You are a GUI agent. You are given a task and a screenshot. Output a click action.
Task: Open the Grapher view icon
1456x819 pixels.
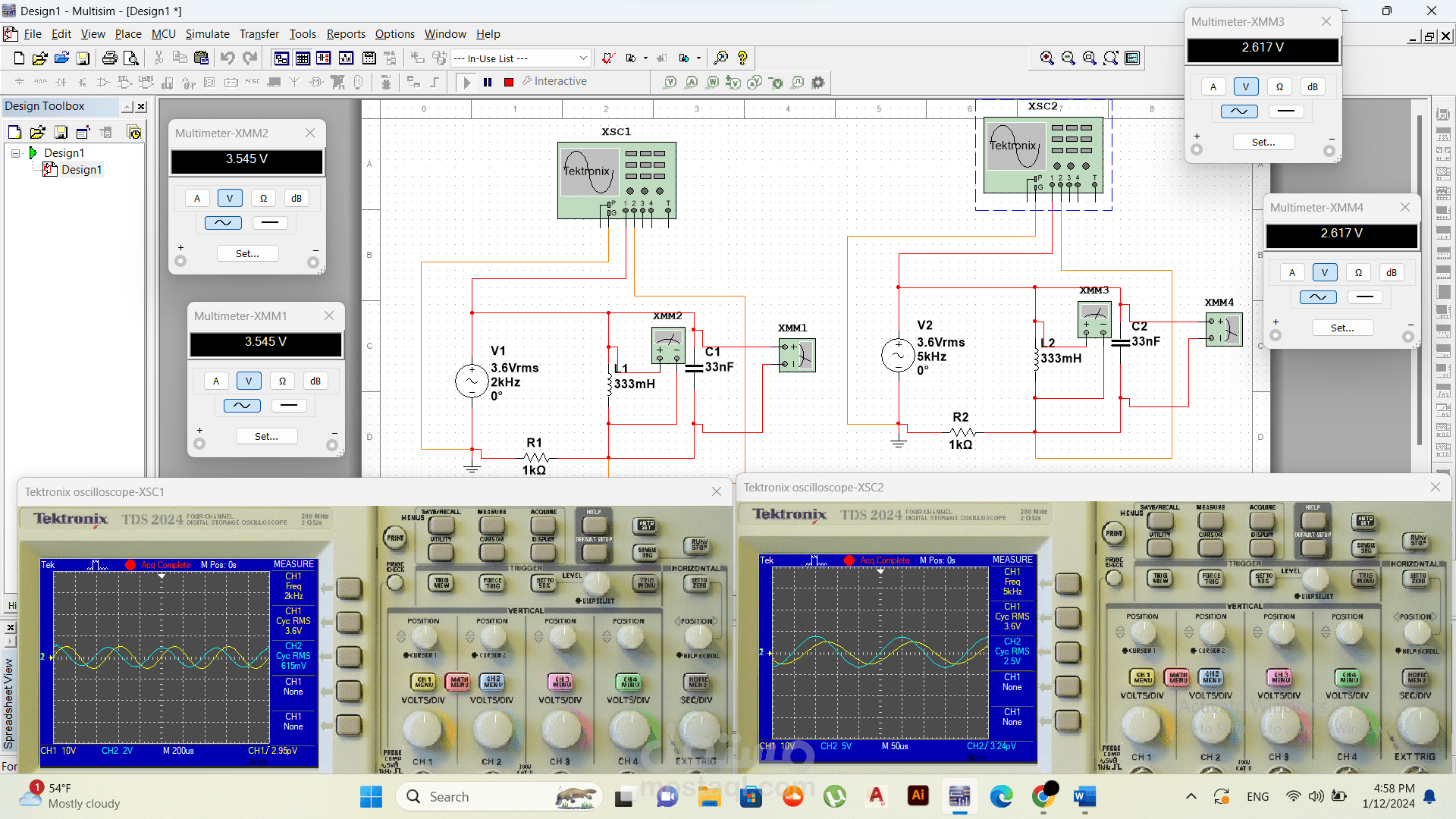pyautogui.click(x=347, y=58)
